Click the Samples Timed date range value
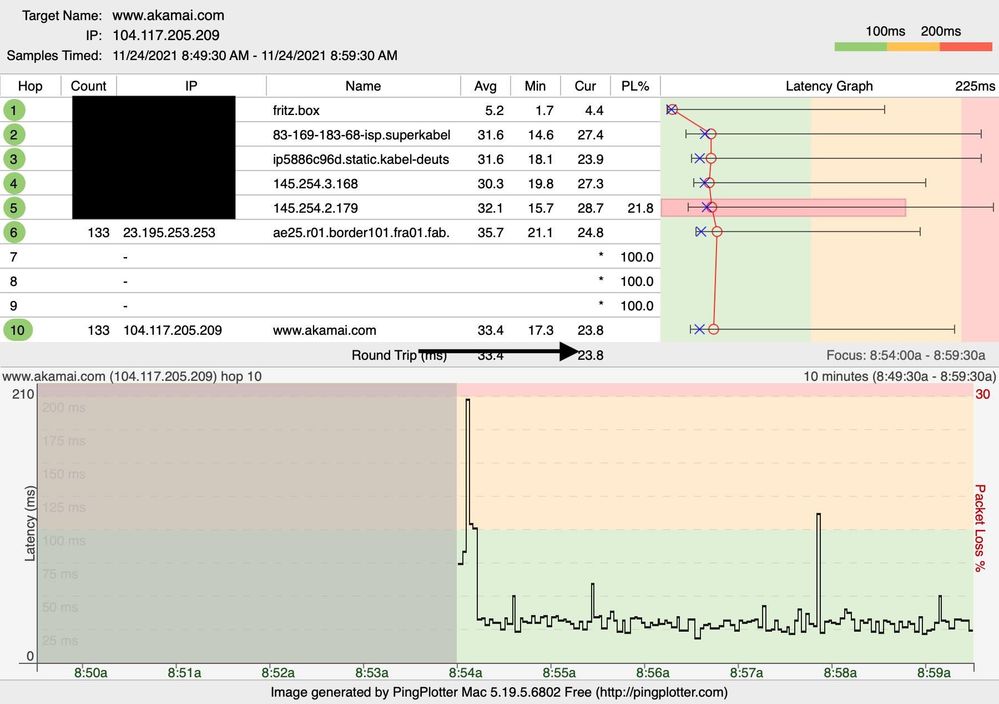Viewport: 999px width, 704px height. pyautogui.click(x=255, y=55)
